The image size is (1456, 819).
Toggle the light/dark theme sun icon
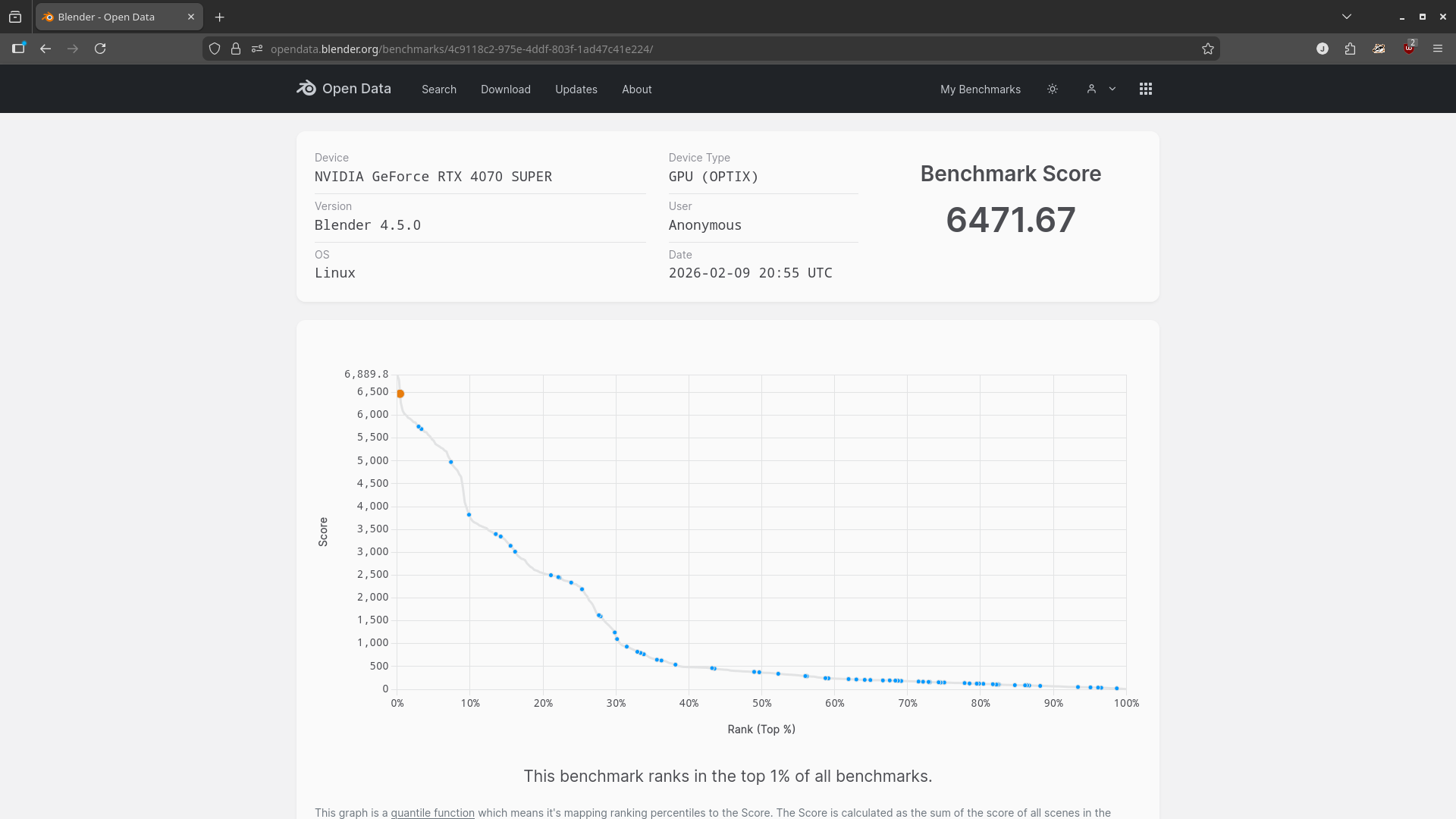click(x=1053, y=89)
